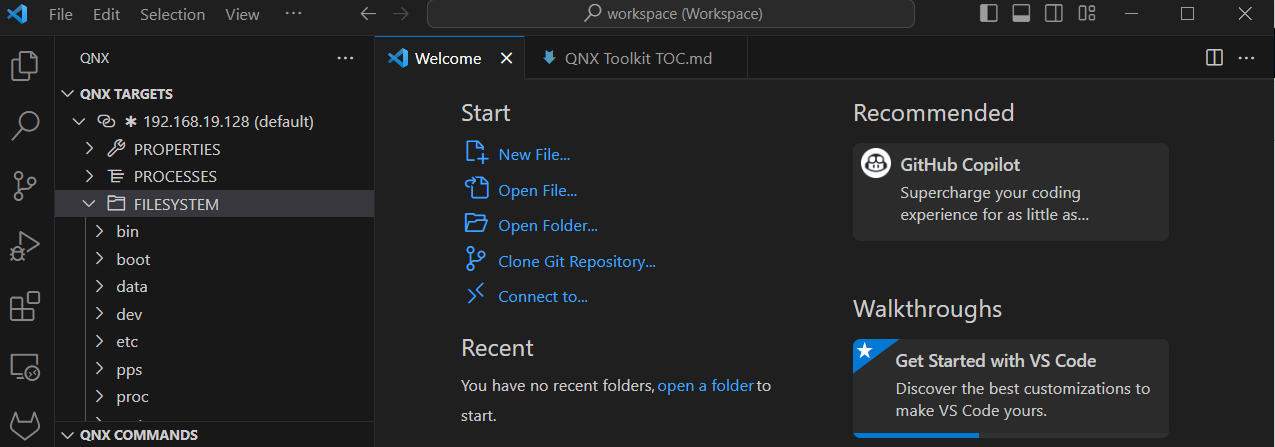The image size is (1275, 447).
Task: Click the VS Code logo in title bar
Action: click(x=17, y=14)
